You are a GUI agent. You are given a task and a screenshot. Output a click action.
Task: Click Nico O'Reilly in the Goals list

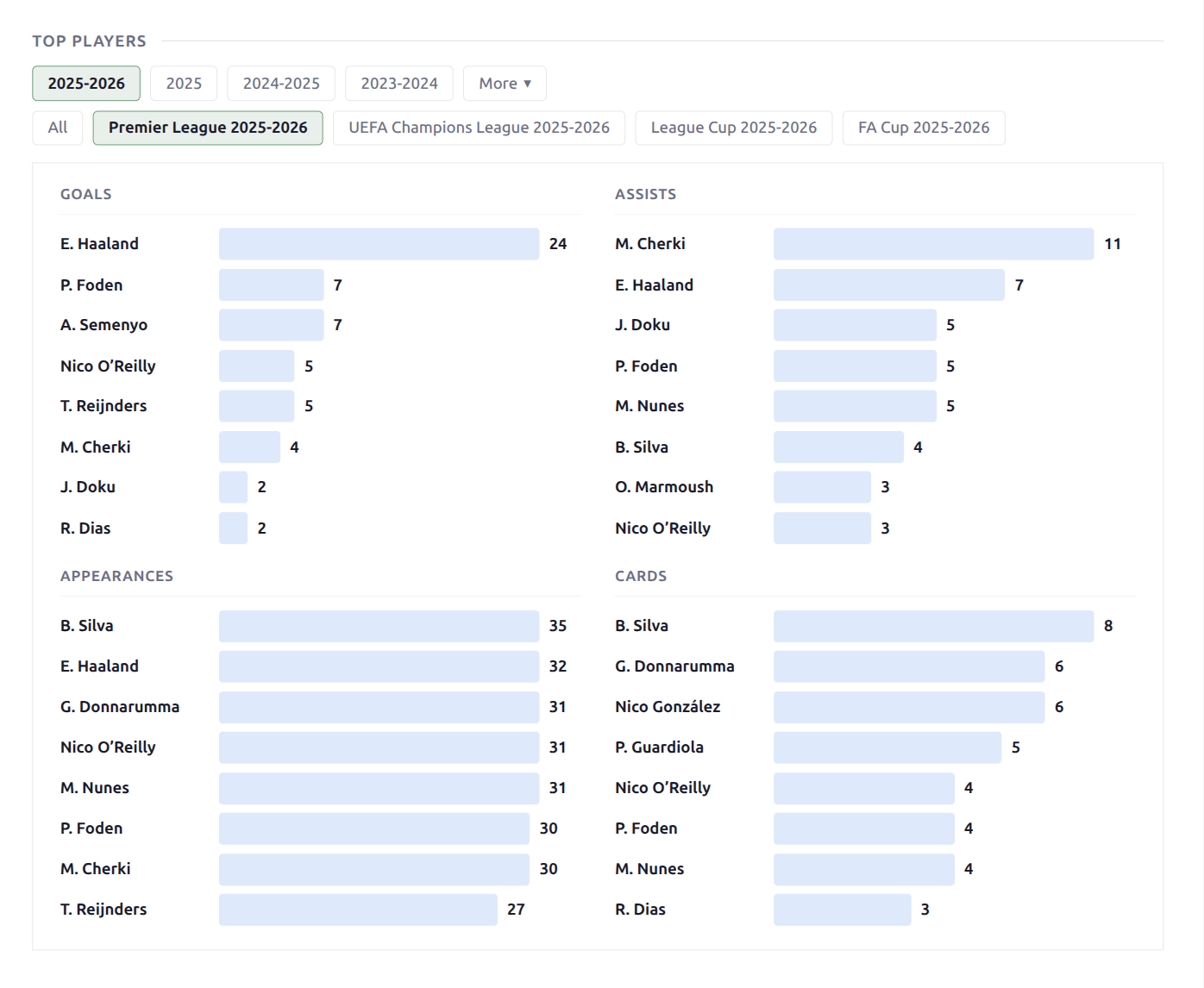[108, 366]
